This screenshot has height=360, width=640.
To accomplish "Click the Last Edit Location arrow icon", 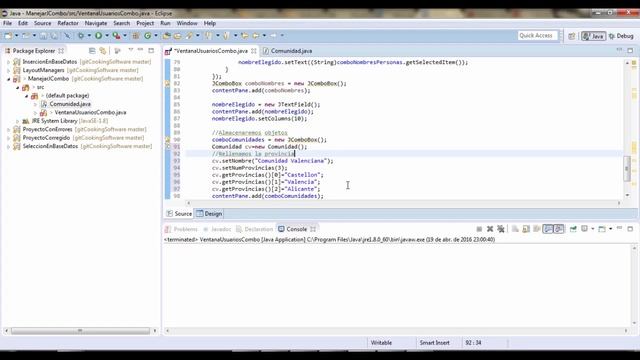I will tap(244, 36).
